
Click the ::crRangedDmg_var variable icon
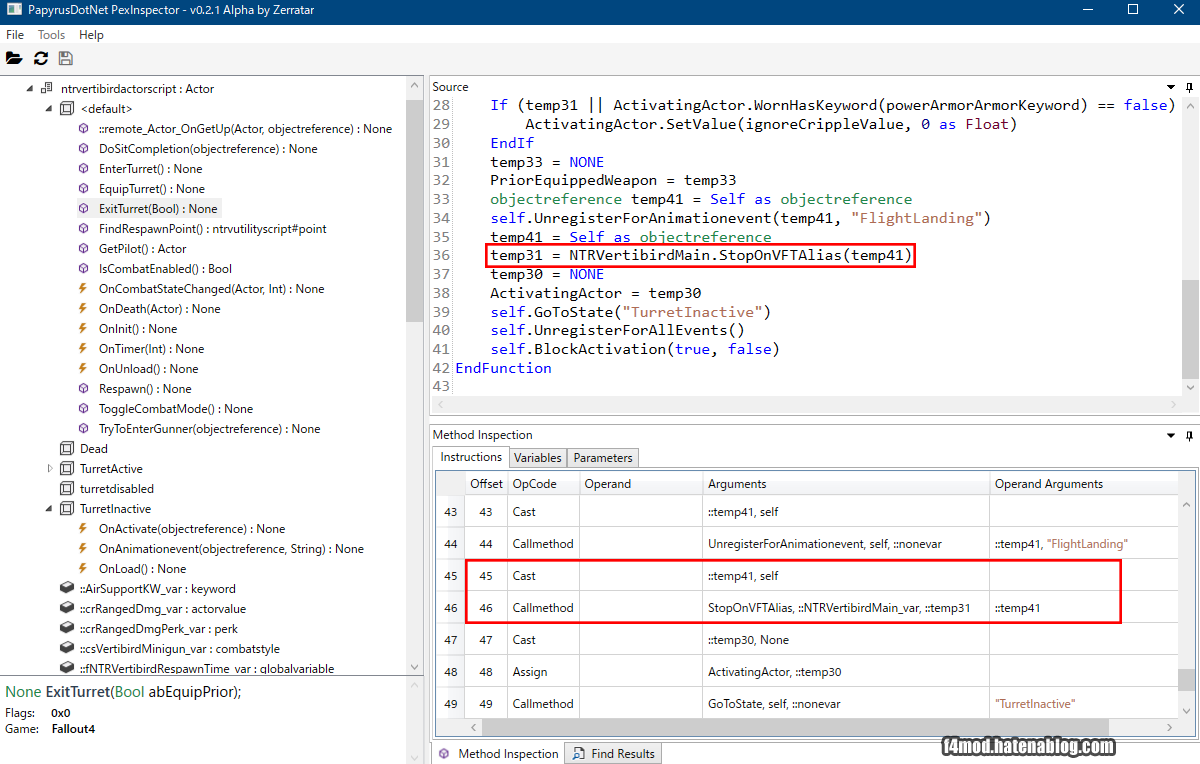click(67, 609)
